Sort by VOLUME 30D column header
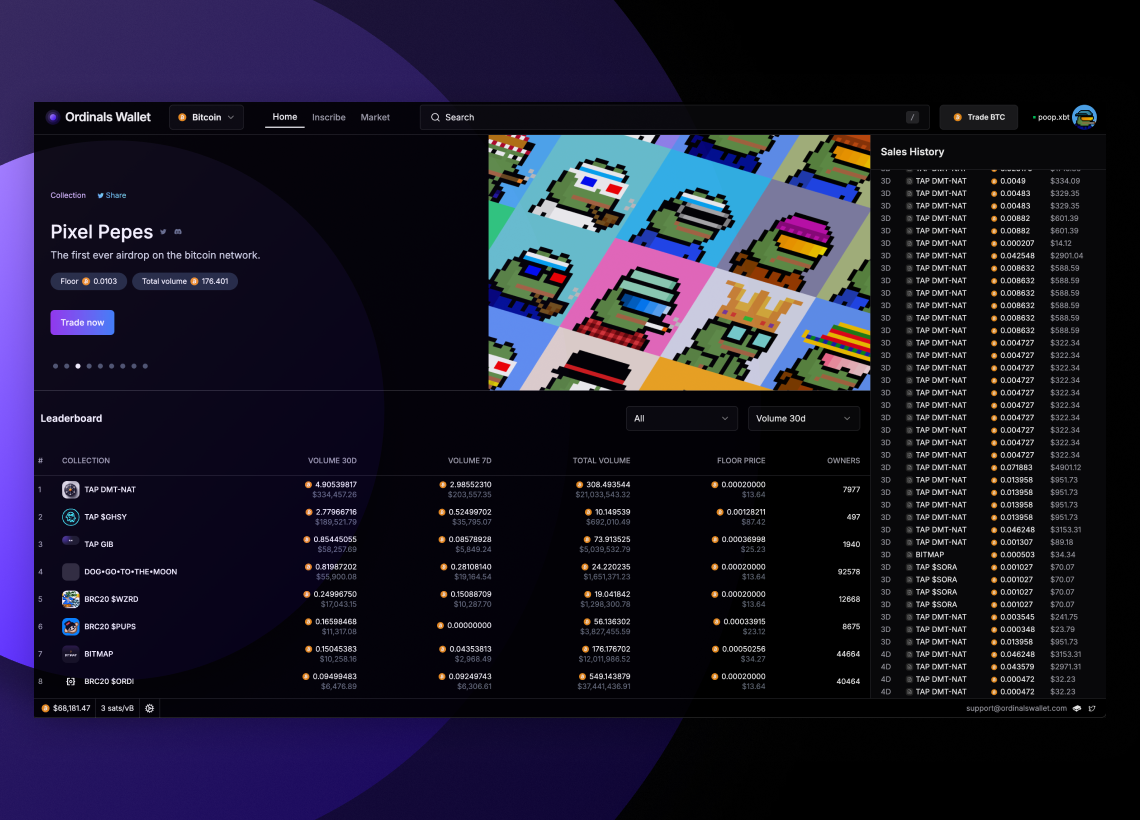This screenshot has width=1140, height=820. click(x=332, y=461)
